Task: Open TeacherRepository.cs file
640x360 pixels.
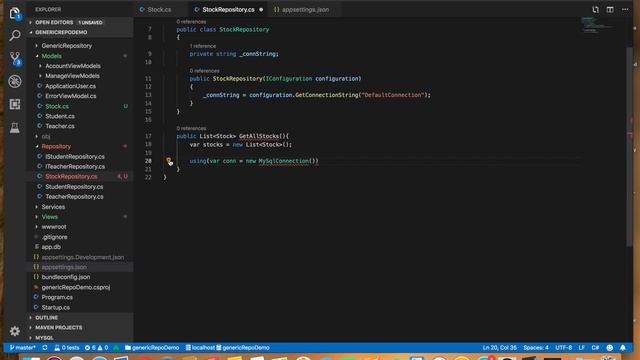Action: [74, 197]
